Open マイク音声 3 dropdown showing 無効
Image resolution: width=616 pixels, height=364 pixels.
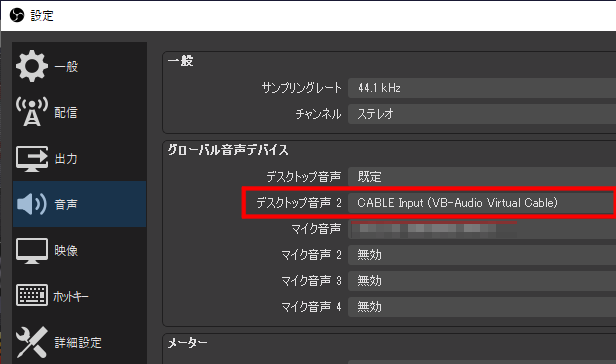click(482, 281)
